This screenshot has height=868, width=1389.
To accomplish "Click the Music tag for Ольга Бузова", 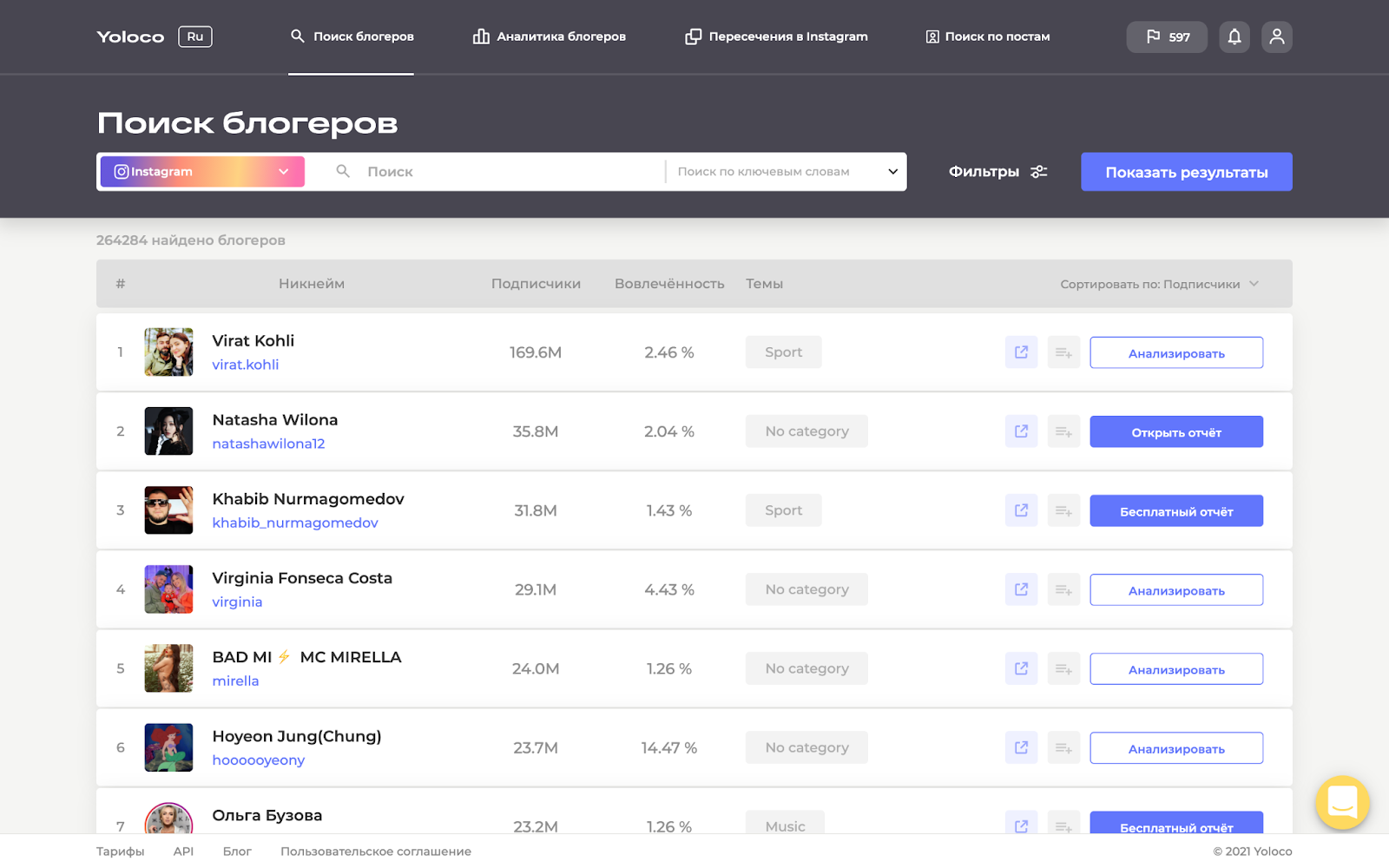I will [x=785, y=822].
